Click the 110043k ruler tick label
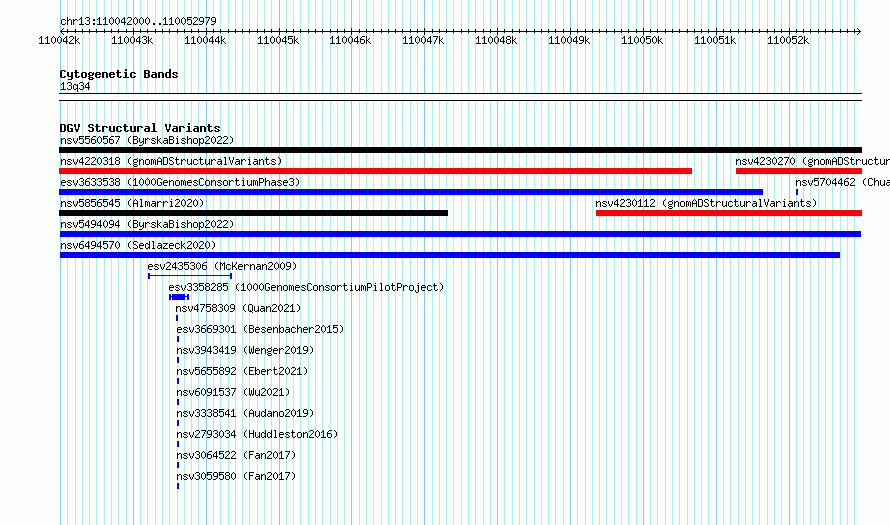This screenshot has height=525, width=890. (132, 40)
